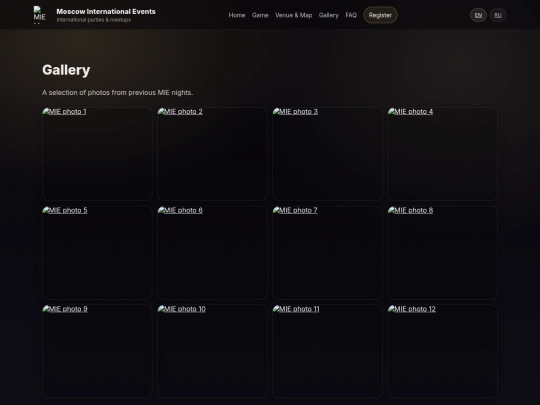Open MIE photo 3 thumbnail

pos(328,154)
